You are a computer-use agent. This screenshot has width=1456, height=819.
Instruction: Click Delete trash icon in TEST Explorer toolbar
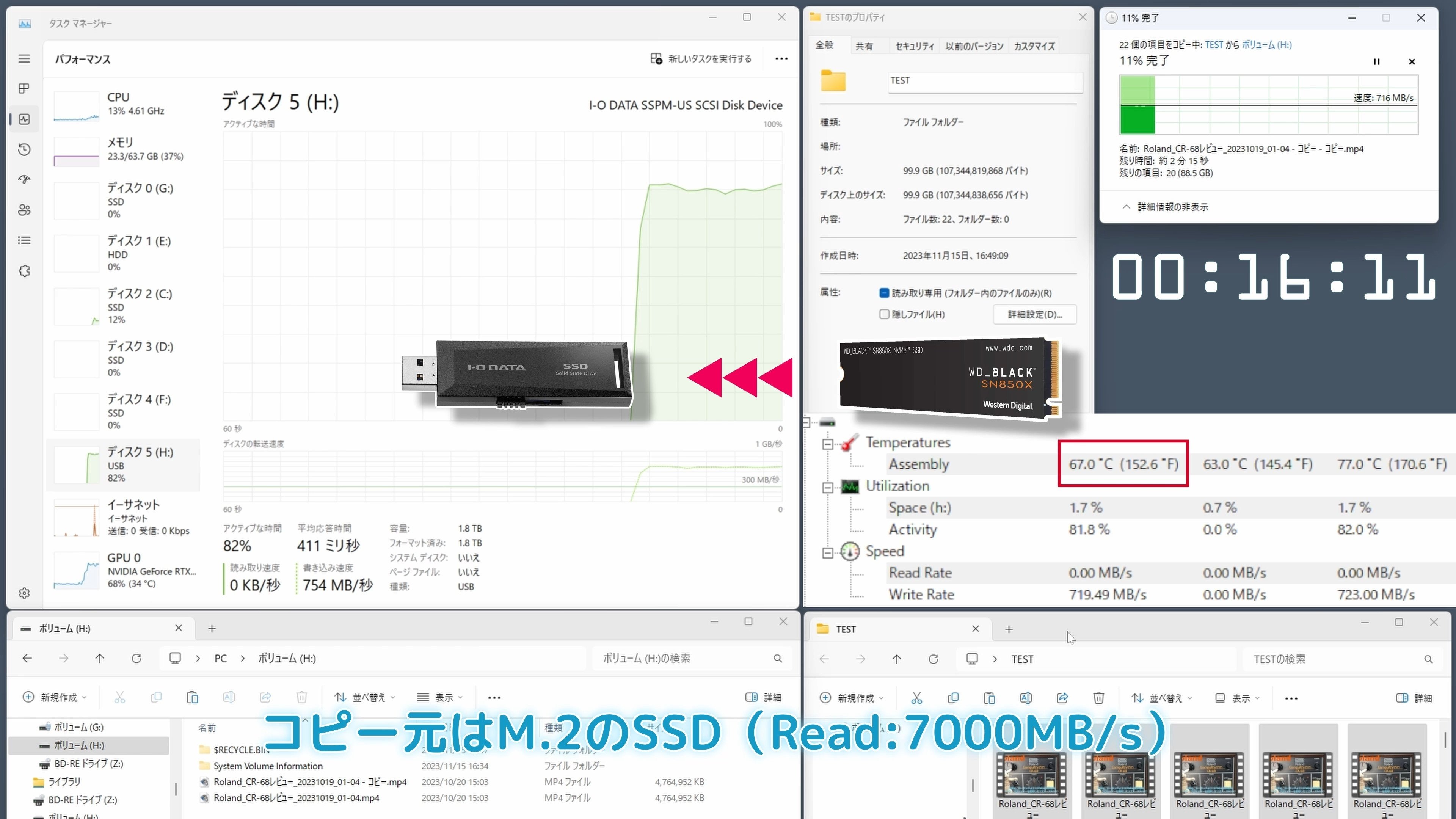coord(1098,698)
